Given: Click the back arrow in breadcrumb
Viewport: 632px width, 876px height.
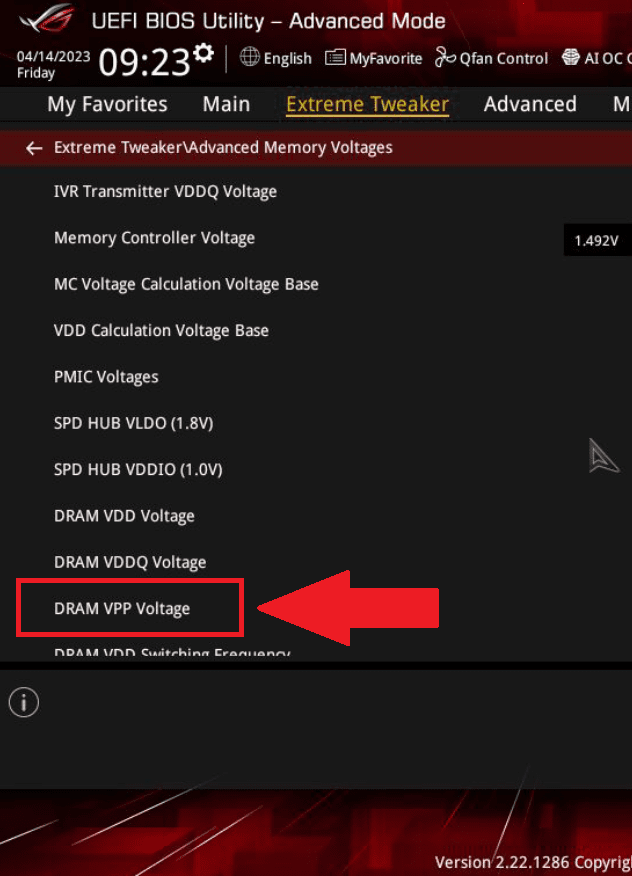Looking at the screenshot, I should 35,148.
